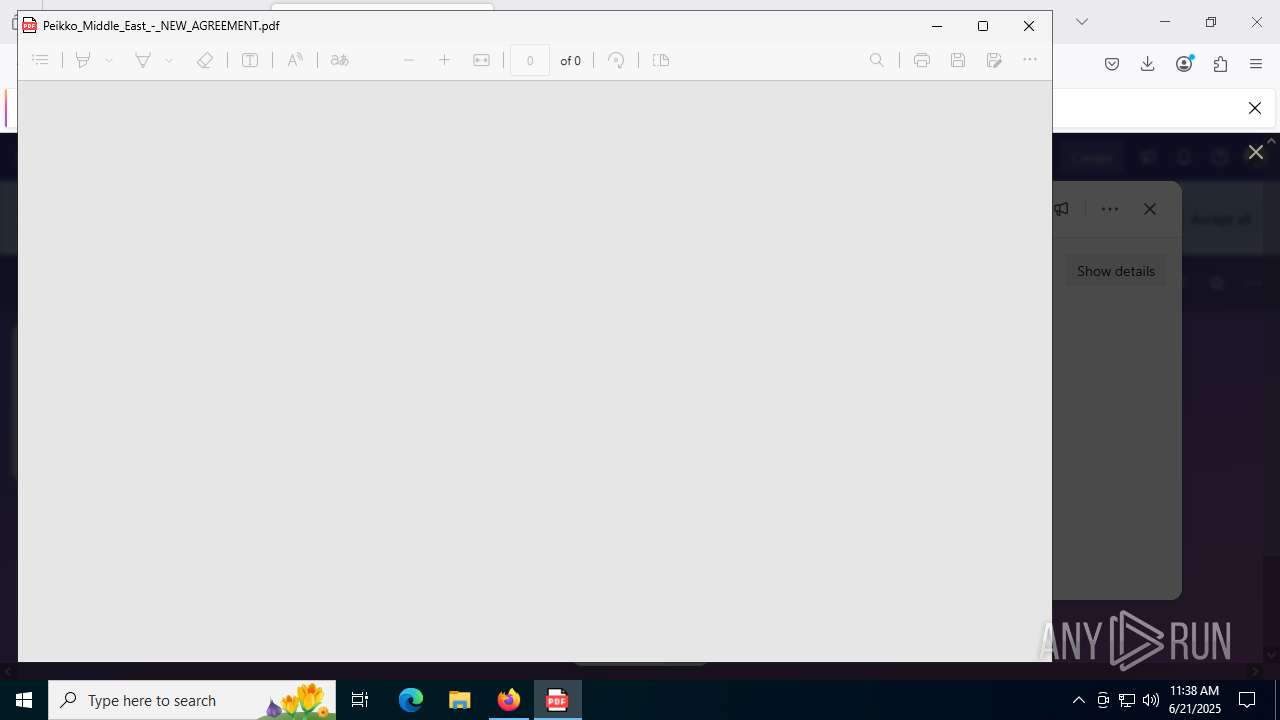Viewport: 1280px width, 720px height.
Task: Open Firefox hamburger application menu
Action: click(x=1256, y=64)
